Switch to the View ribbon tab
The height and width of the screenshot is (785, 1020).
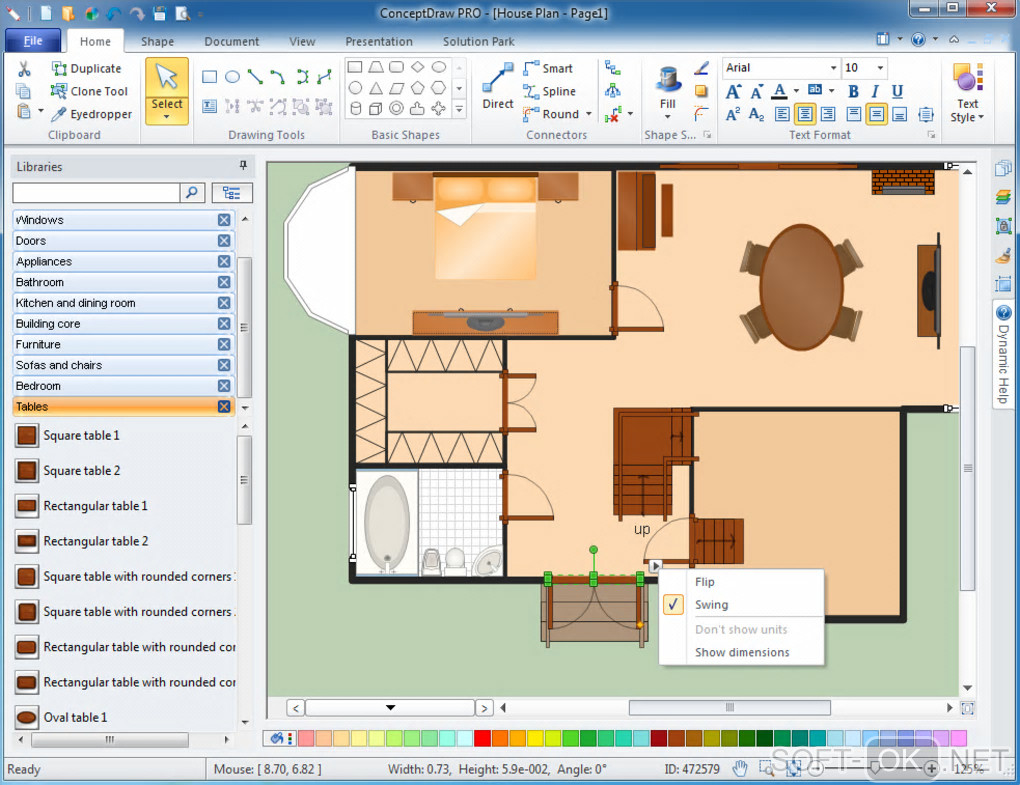pyautogui.click(x=302, y=41)
